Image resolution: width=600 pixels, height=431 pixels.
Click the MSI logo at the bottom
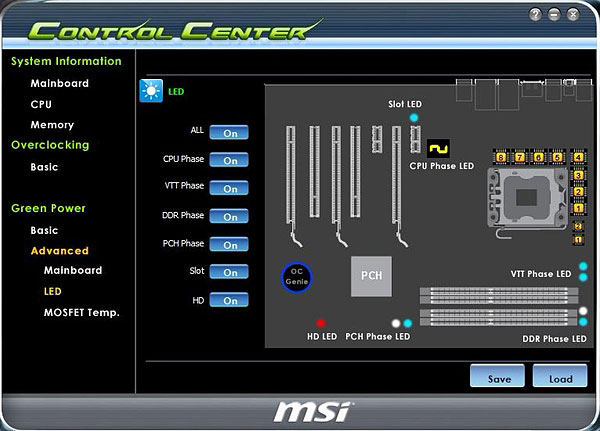313,411
